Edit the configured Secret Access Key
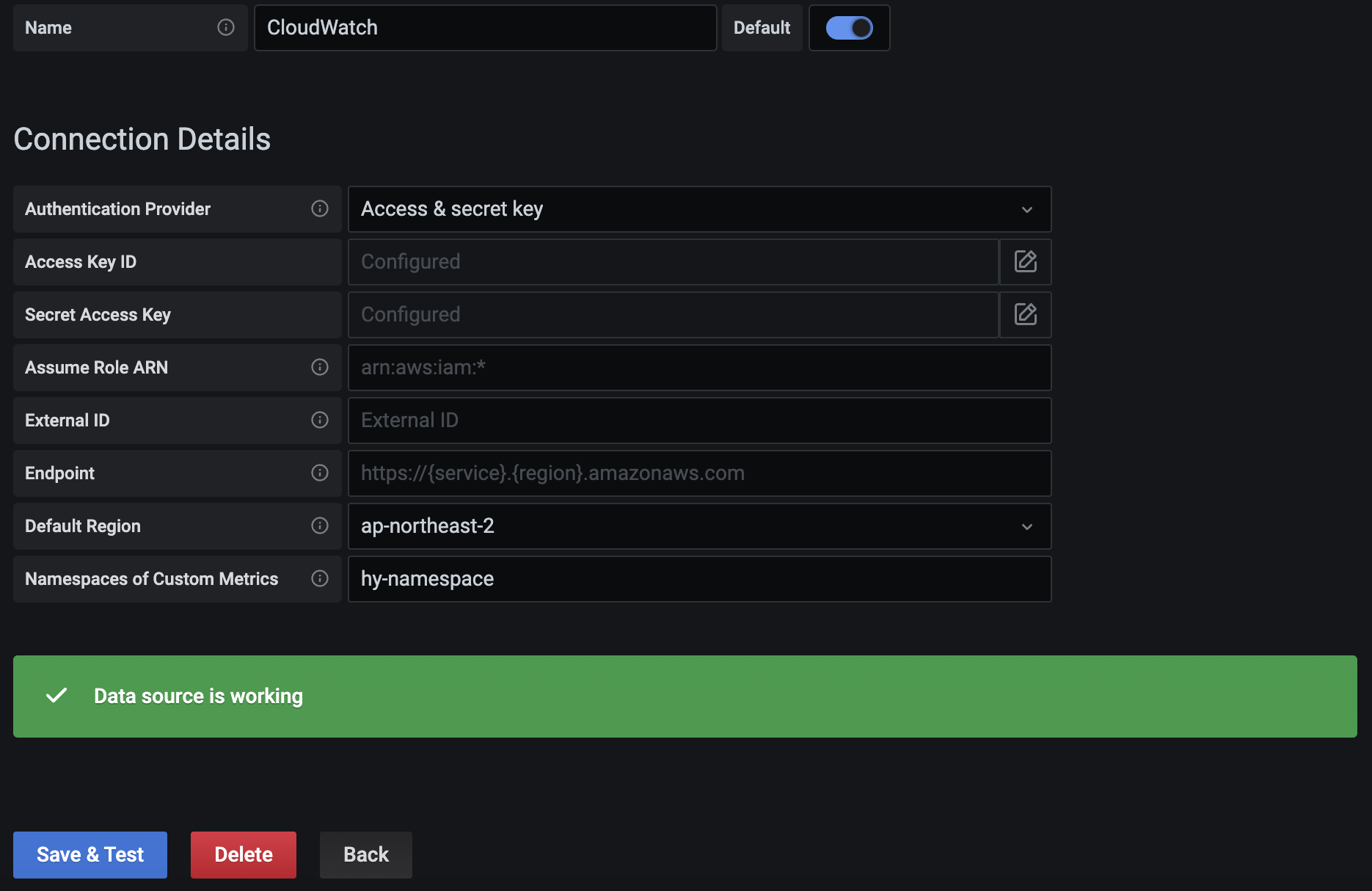This screenshot has width=1372, height=891. tap(1026, 314)
